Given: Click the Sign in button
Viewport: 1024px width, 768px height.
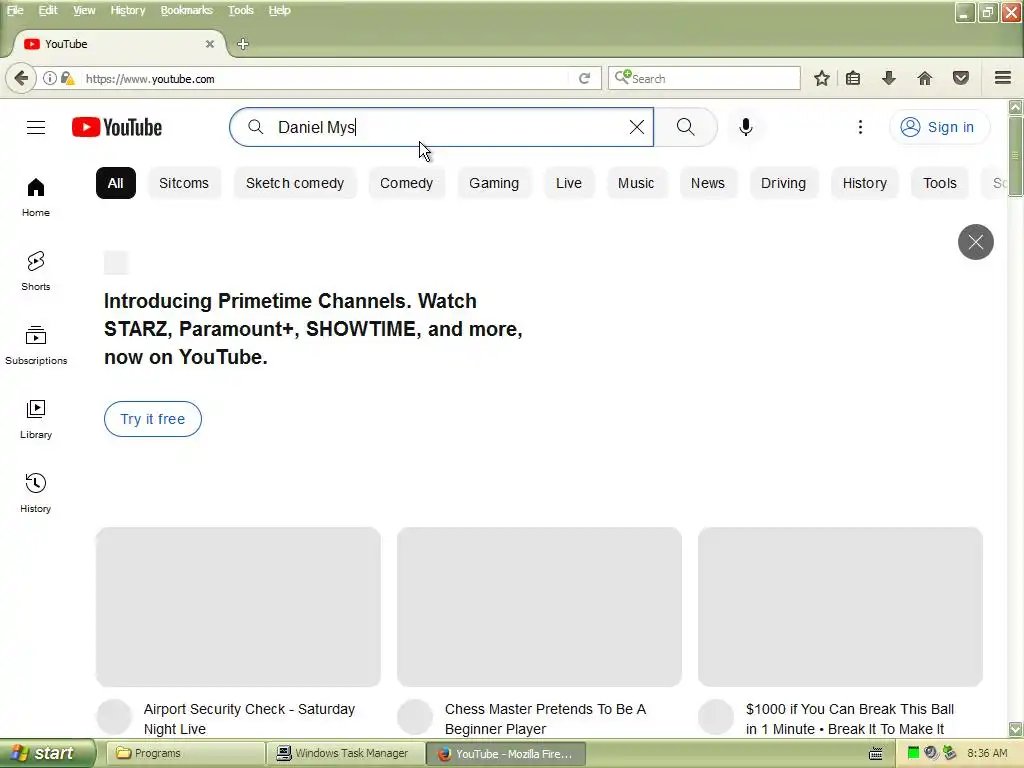Looking at the screenshot, I should (939, 127).
